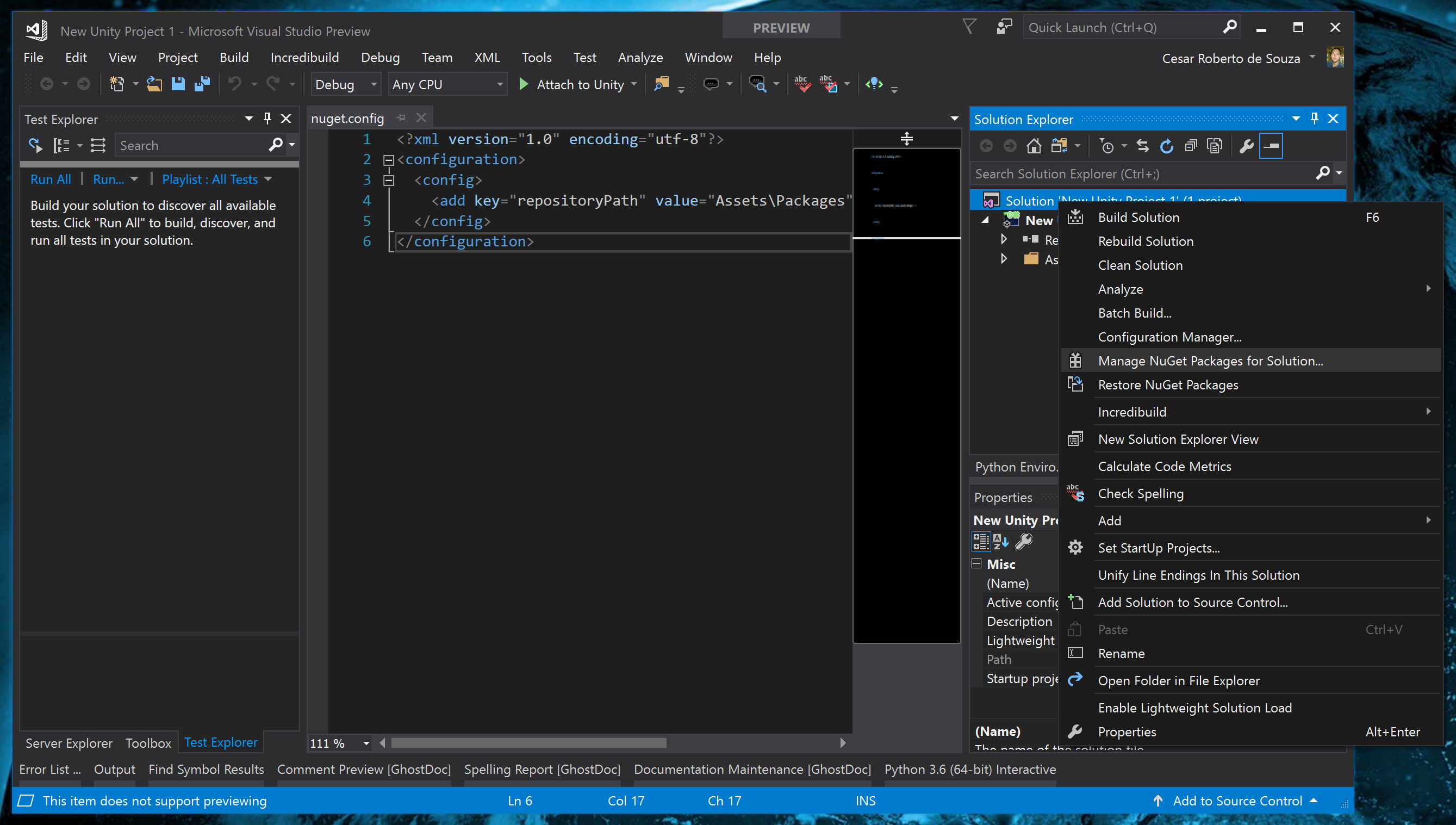Click the Test Explorer group-by hierarchy icon
1456x825 pixels.
(x=61, y=146)
